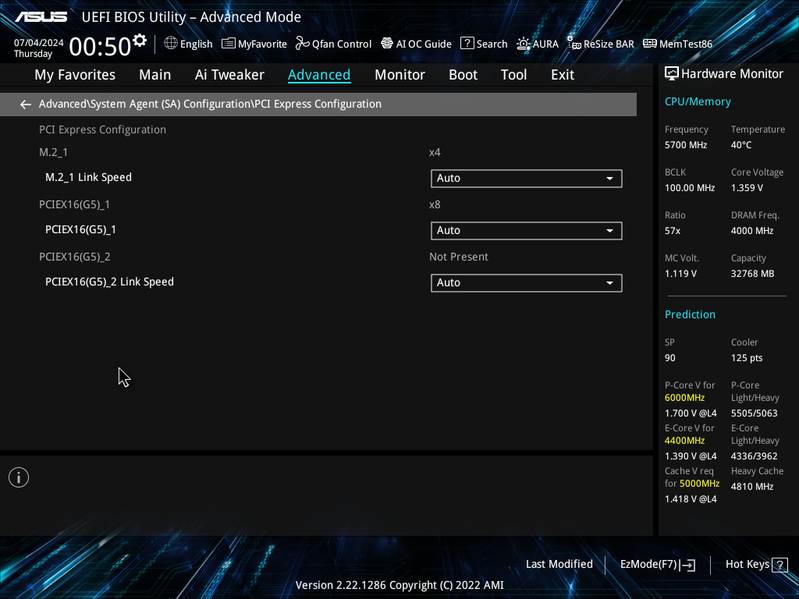
Task: Click the EzMode exit arrow icon
Action: coord(687,565)
